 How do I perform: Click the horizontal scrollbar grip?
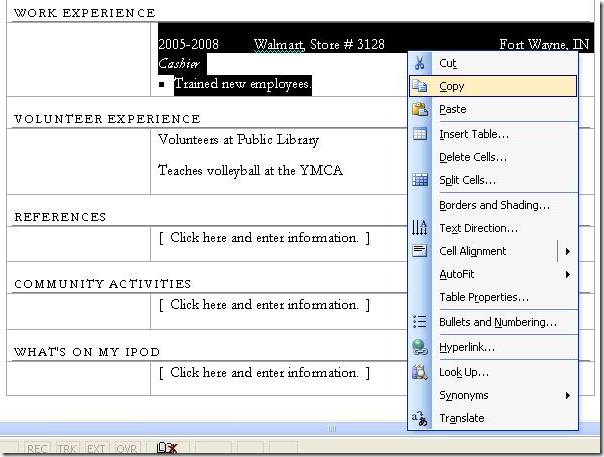332,428
